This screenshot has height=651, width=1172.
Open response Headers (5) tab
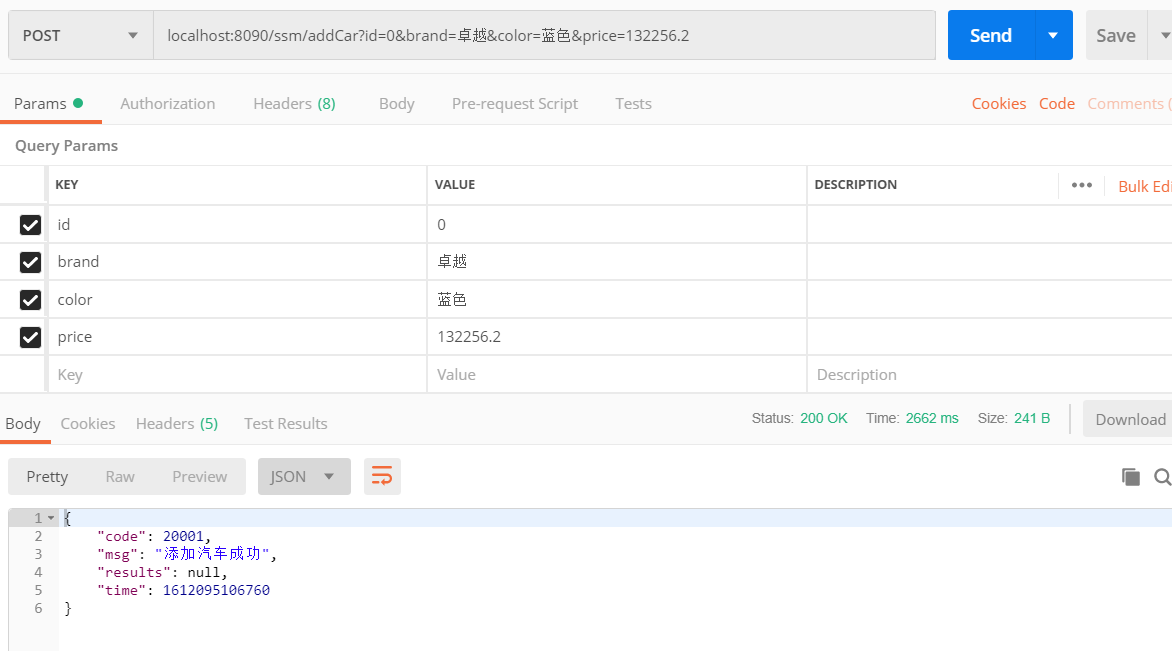click(176, 424)
